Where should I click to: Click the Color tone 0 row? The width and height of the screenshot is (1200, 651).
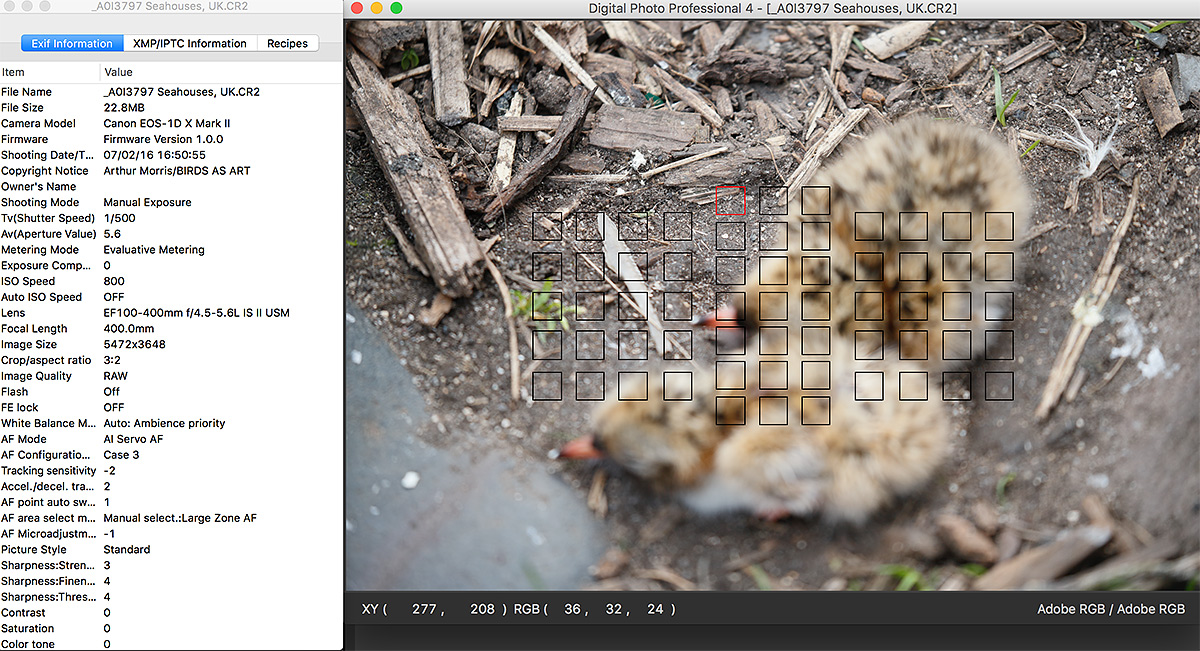(171, 644)
